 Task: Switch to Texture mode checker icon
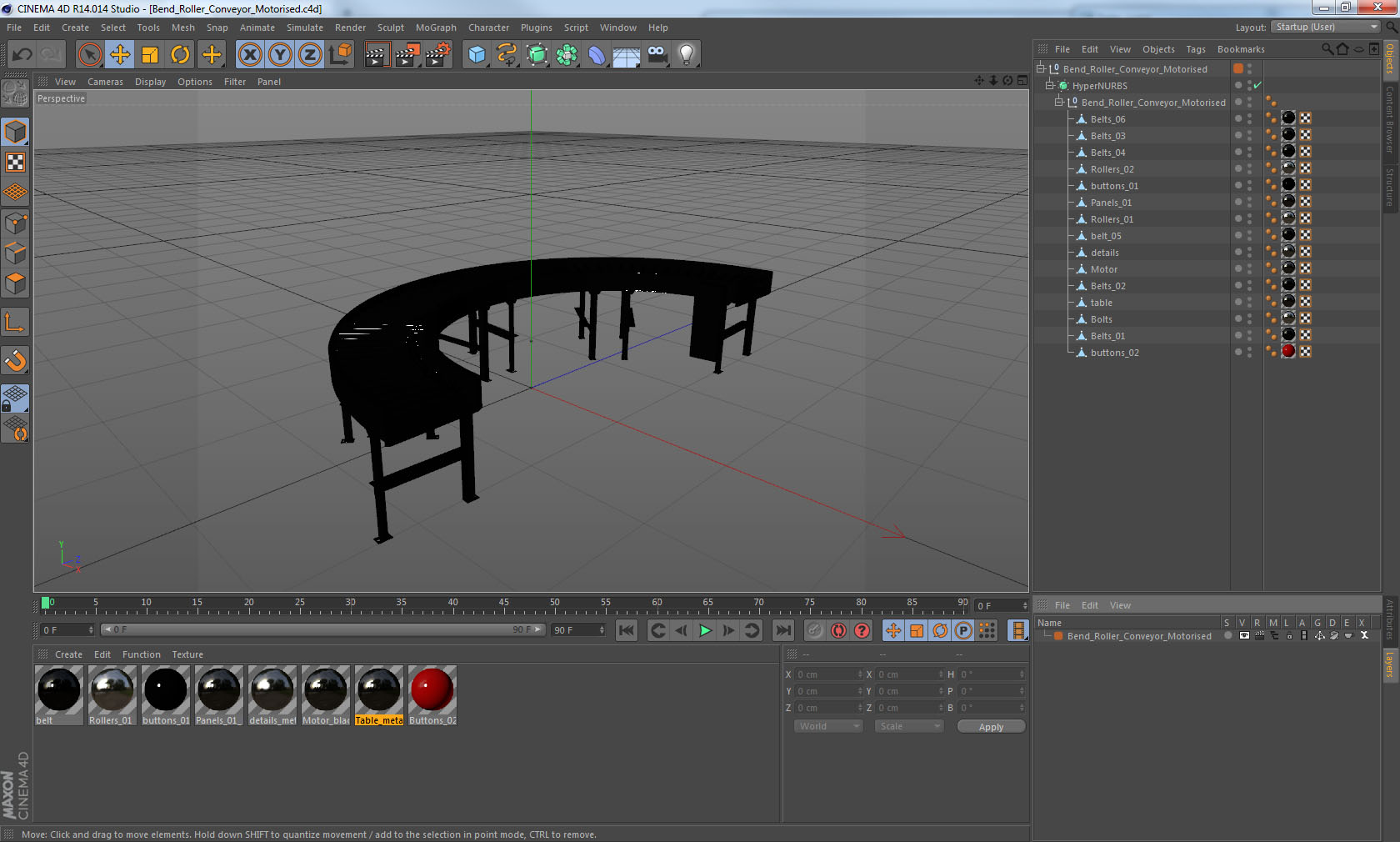pos(16,163)
